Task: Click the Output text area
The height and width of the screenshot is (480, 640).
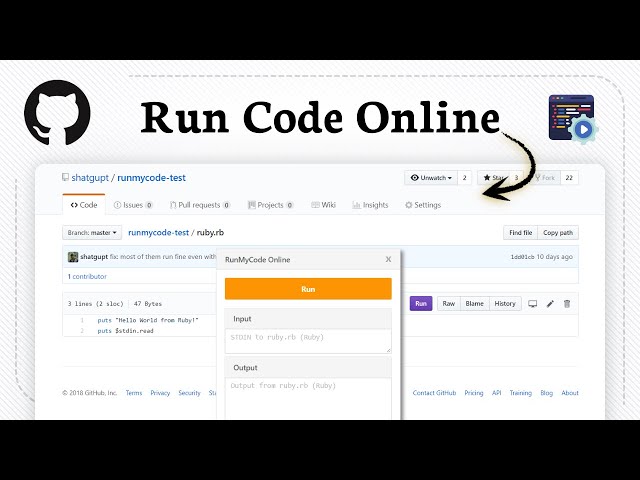Action: tap(308, 399)
